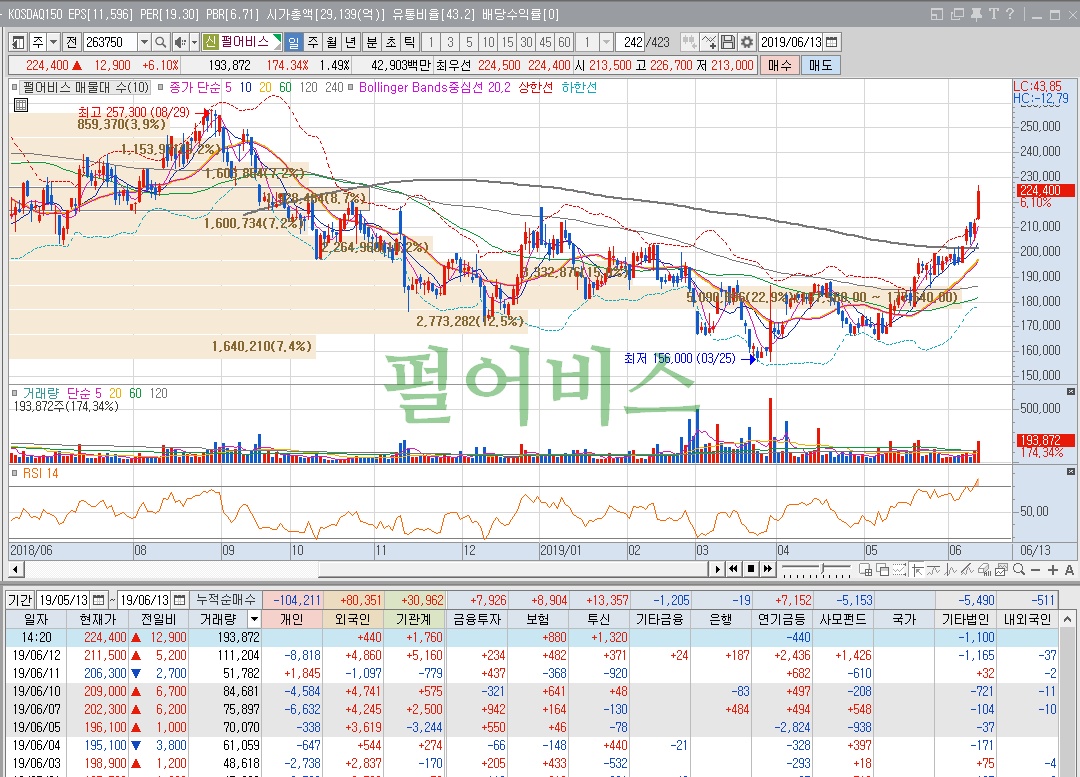Open chart settings gear icon

click(747, 42)
